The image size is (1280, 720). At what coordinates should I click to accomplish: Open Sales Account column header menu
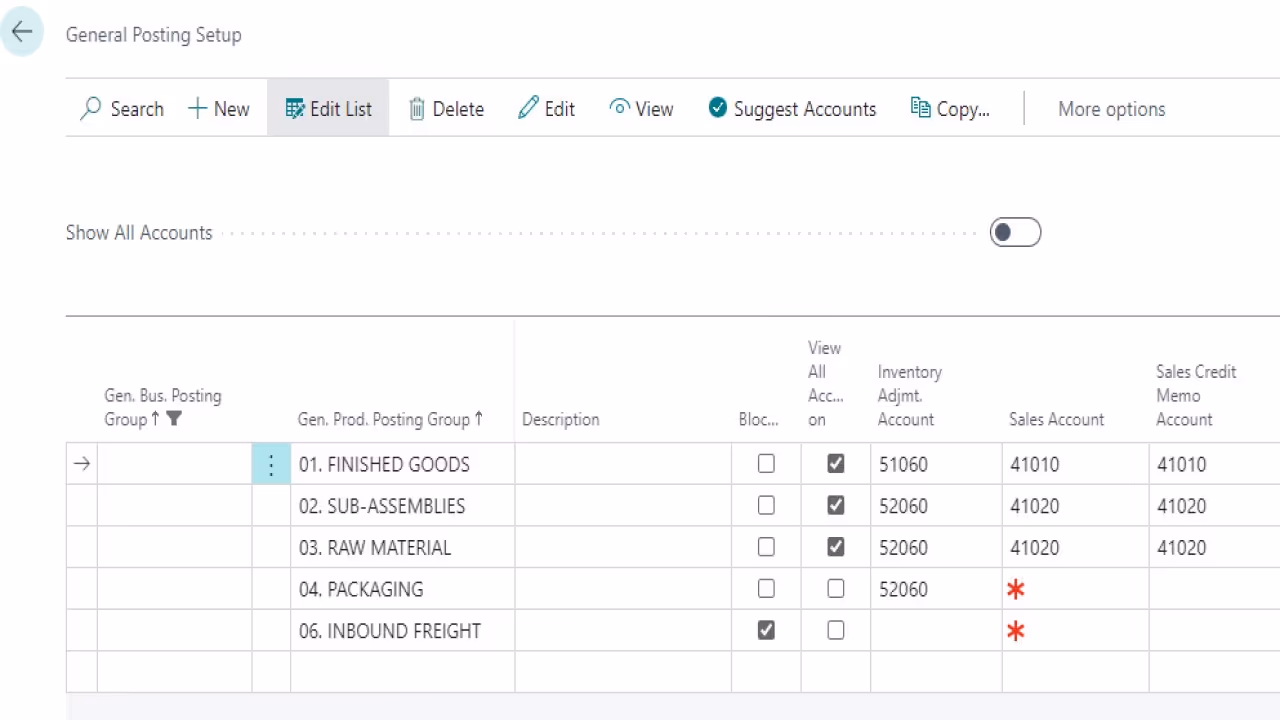coord(1056,419)
